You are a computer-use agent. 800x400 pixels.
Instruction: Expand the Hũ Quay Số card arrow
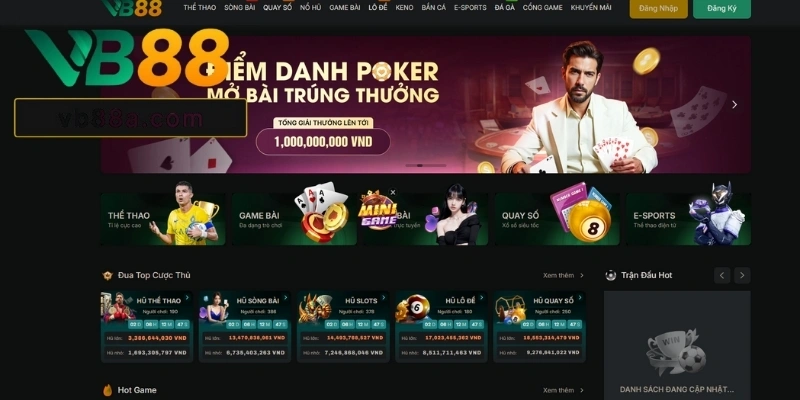point(580,297)
